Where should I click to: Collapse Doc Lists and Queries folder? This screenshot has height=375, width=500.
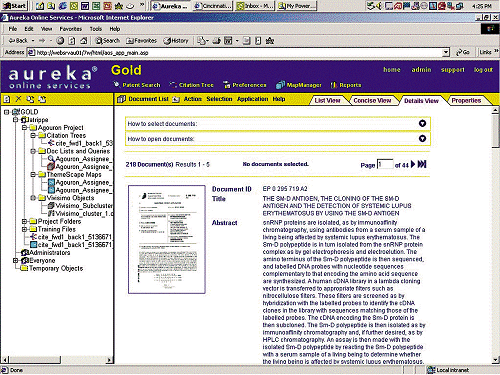(x=33, y=151)
